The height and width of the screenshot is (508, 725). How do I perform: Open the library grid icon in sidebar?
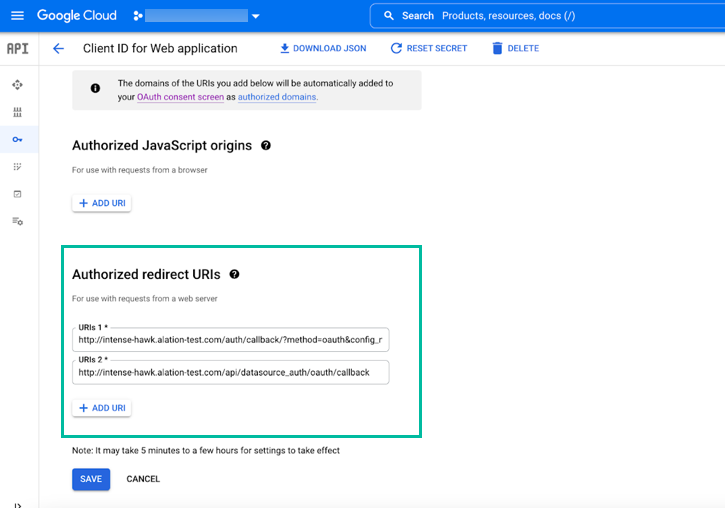18,112
